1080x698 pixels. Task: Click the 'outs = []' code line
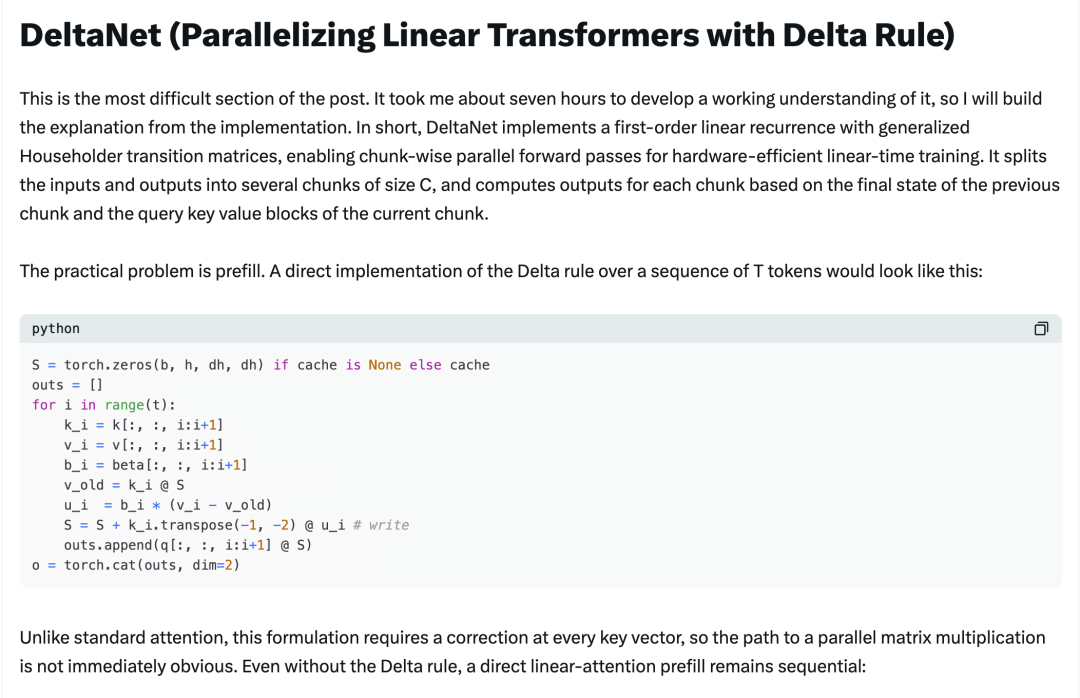tap(67, 384)
